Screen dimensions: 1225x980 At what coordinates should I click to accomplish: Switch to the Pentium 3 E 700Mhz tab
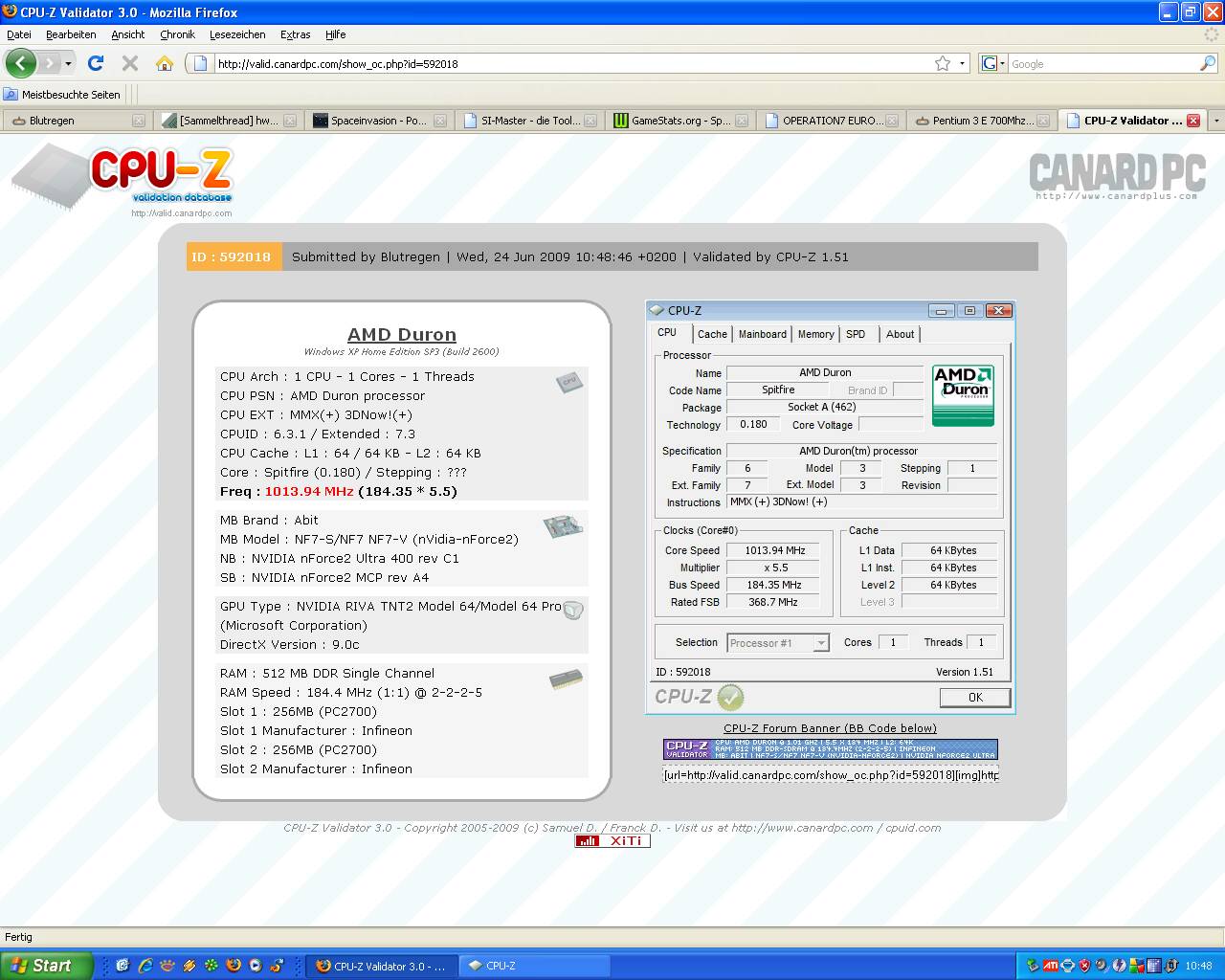point(982,121)
